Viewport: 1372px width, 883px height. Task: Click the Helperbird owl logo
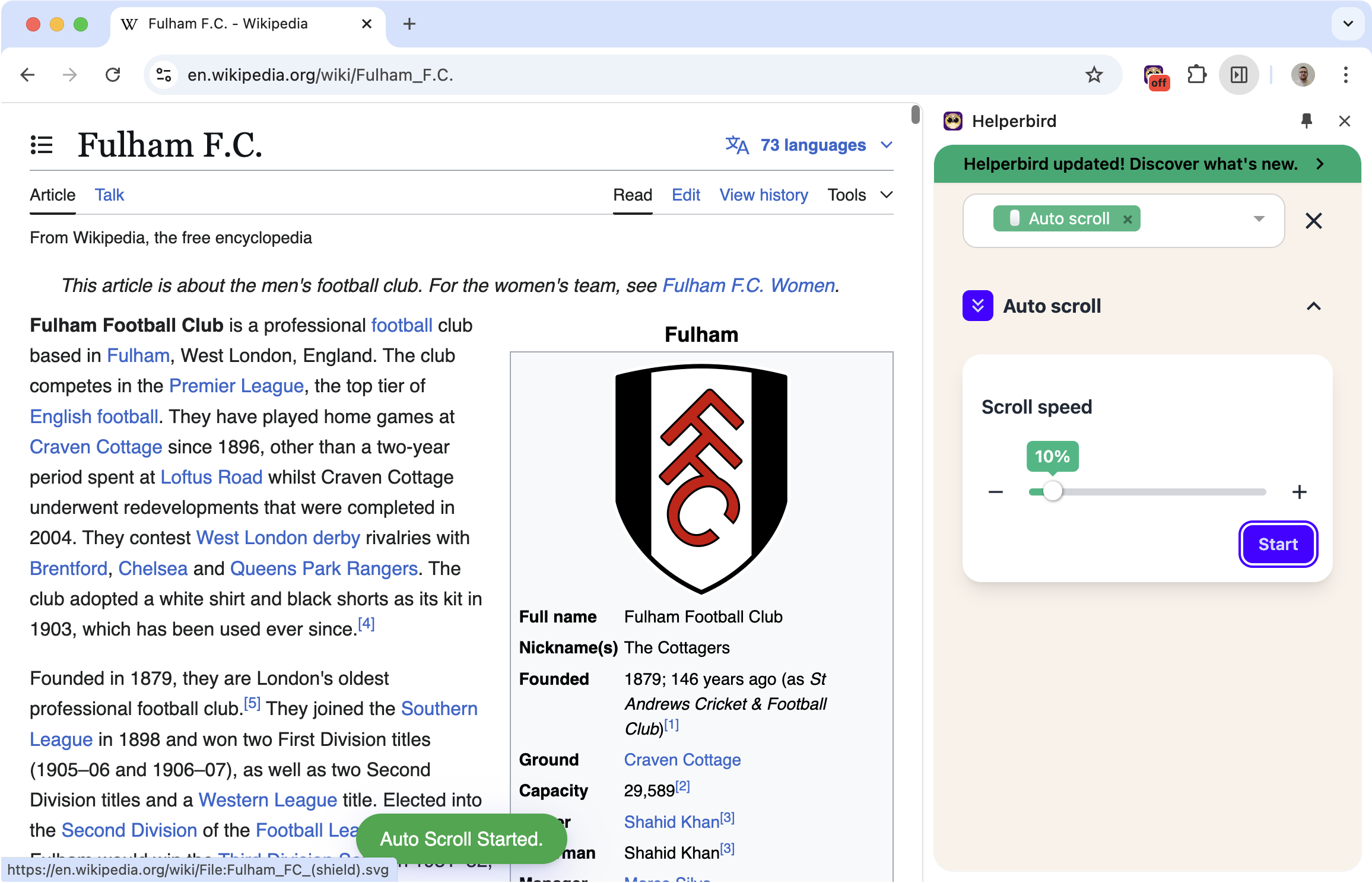(953, 120)
